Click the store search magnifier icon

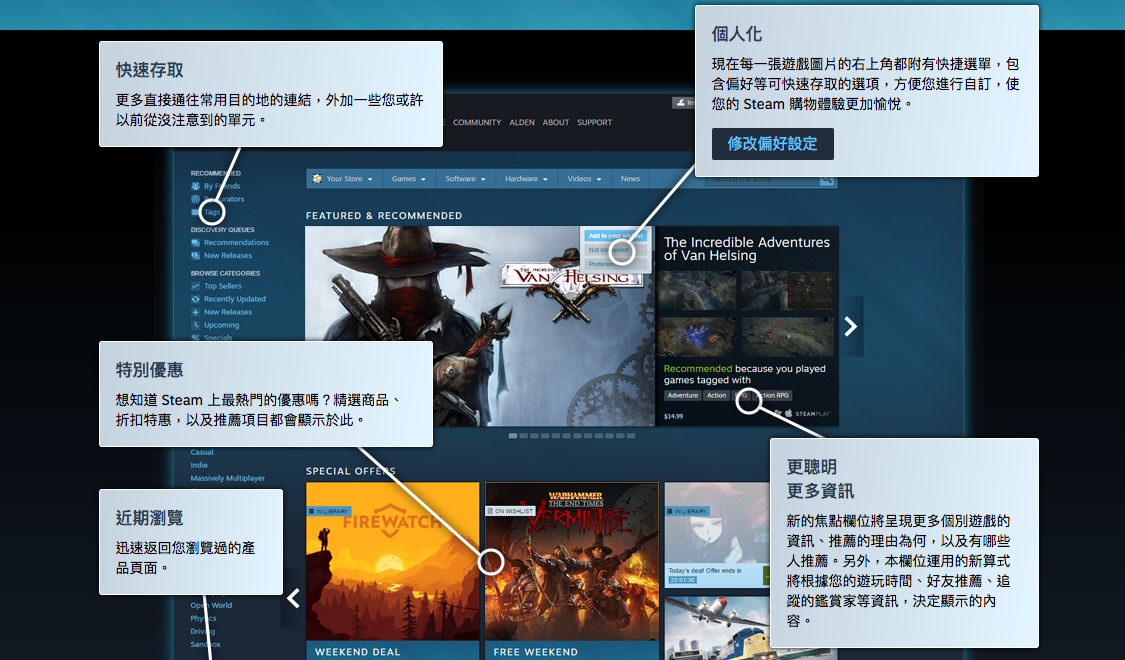pos(827,179)
